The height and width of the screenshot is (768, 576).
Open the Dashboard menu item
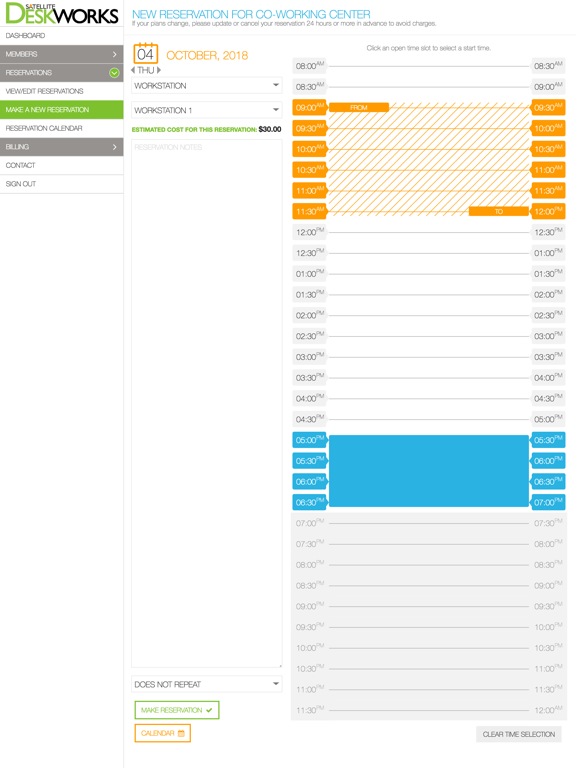(x=62, y=36)
